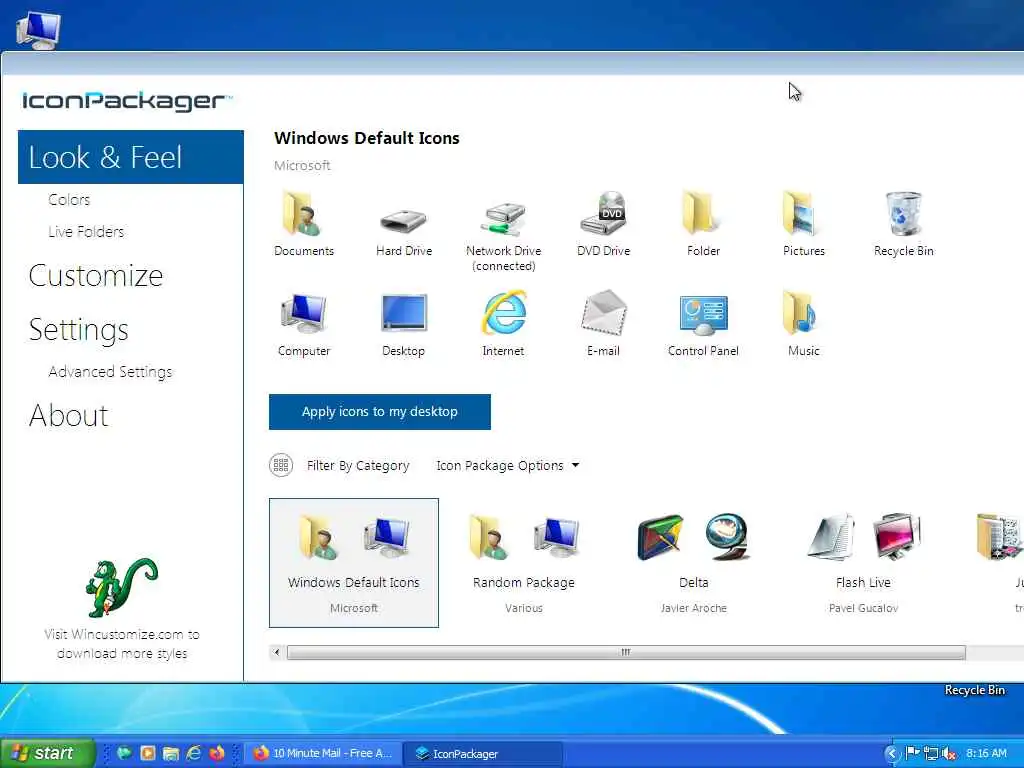The height and width of the screenshot is (768, 1024).
Task: Select the Windows Default Icons package
Action: click(353, 563)
